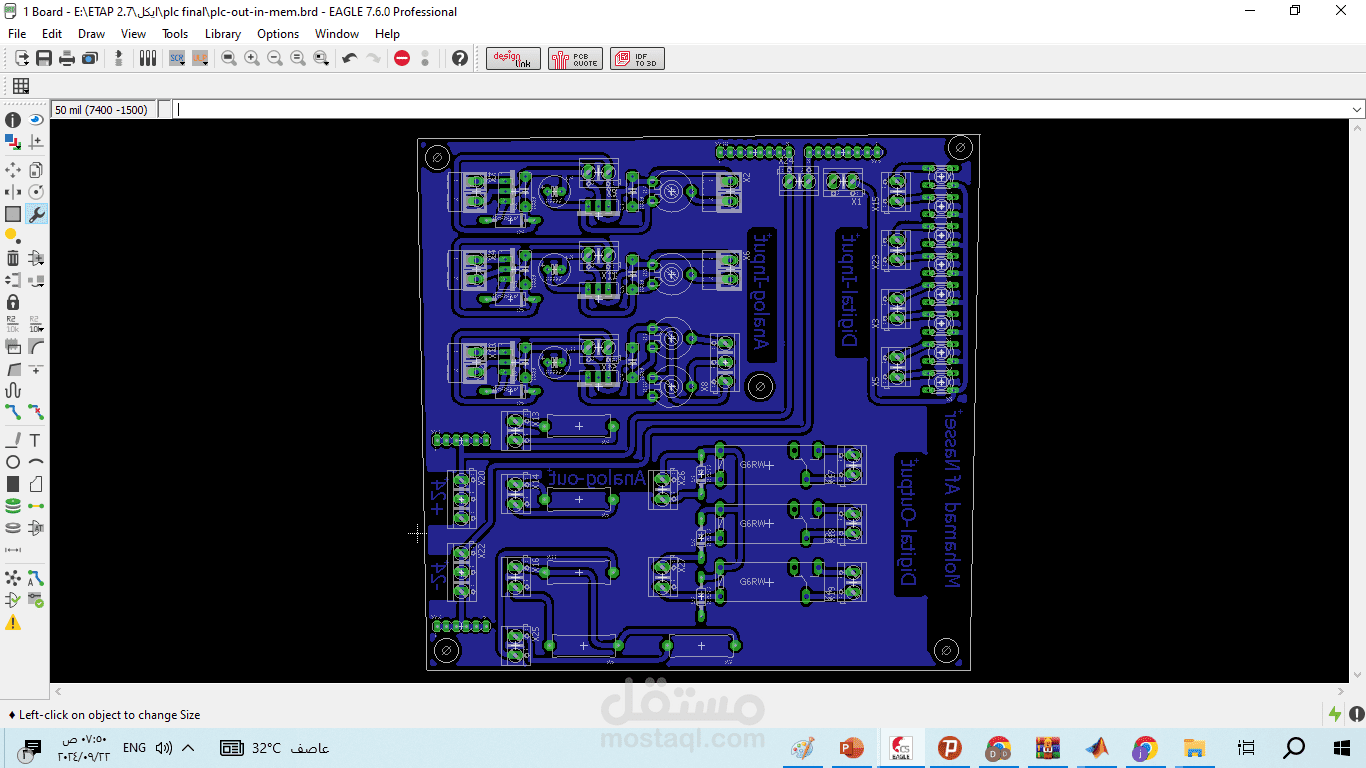Select the Miter tool
This screenshot has width=1366, height=768.
36,346
